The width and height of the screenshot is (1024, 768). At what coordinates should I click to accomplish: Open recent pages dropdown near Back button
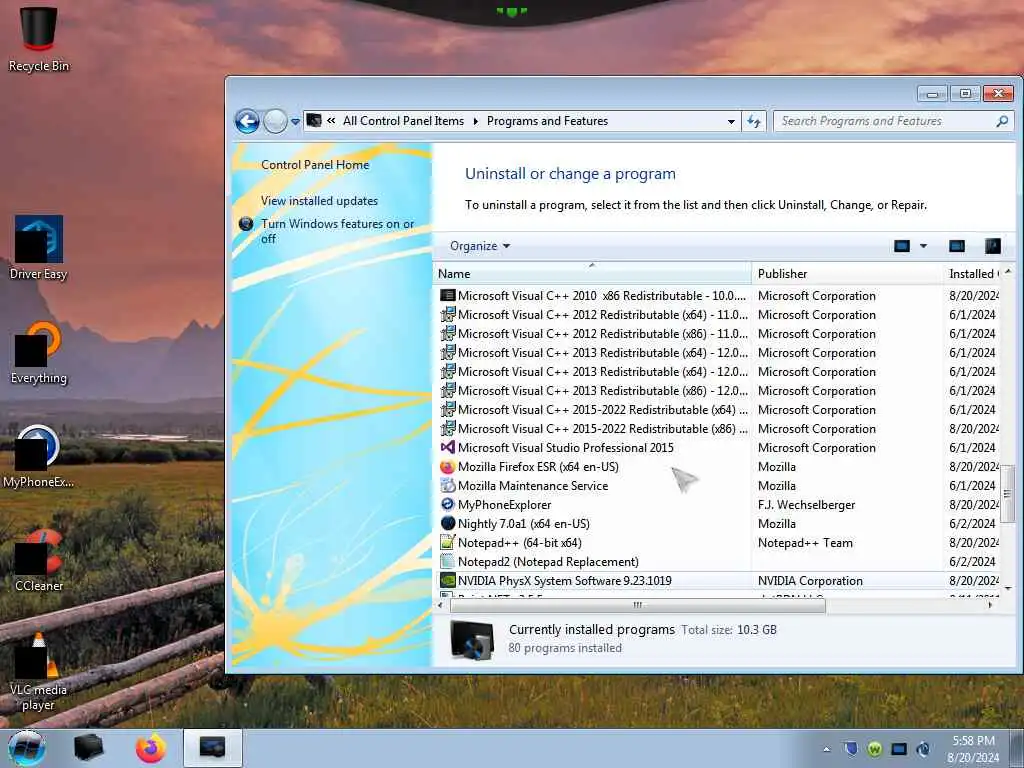295,121
